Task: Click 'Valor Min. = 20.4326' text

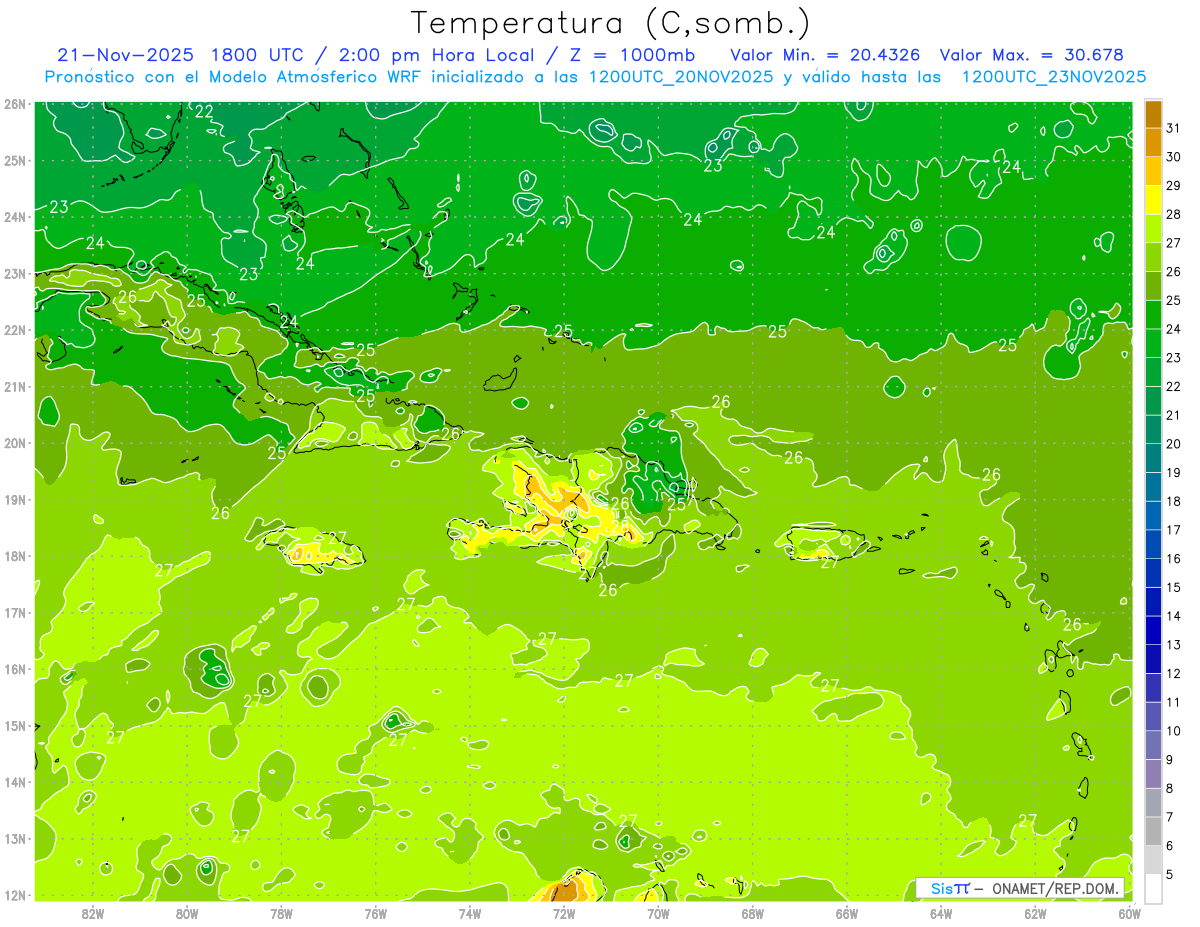Action: [825, 55]
